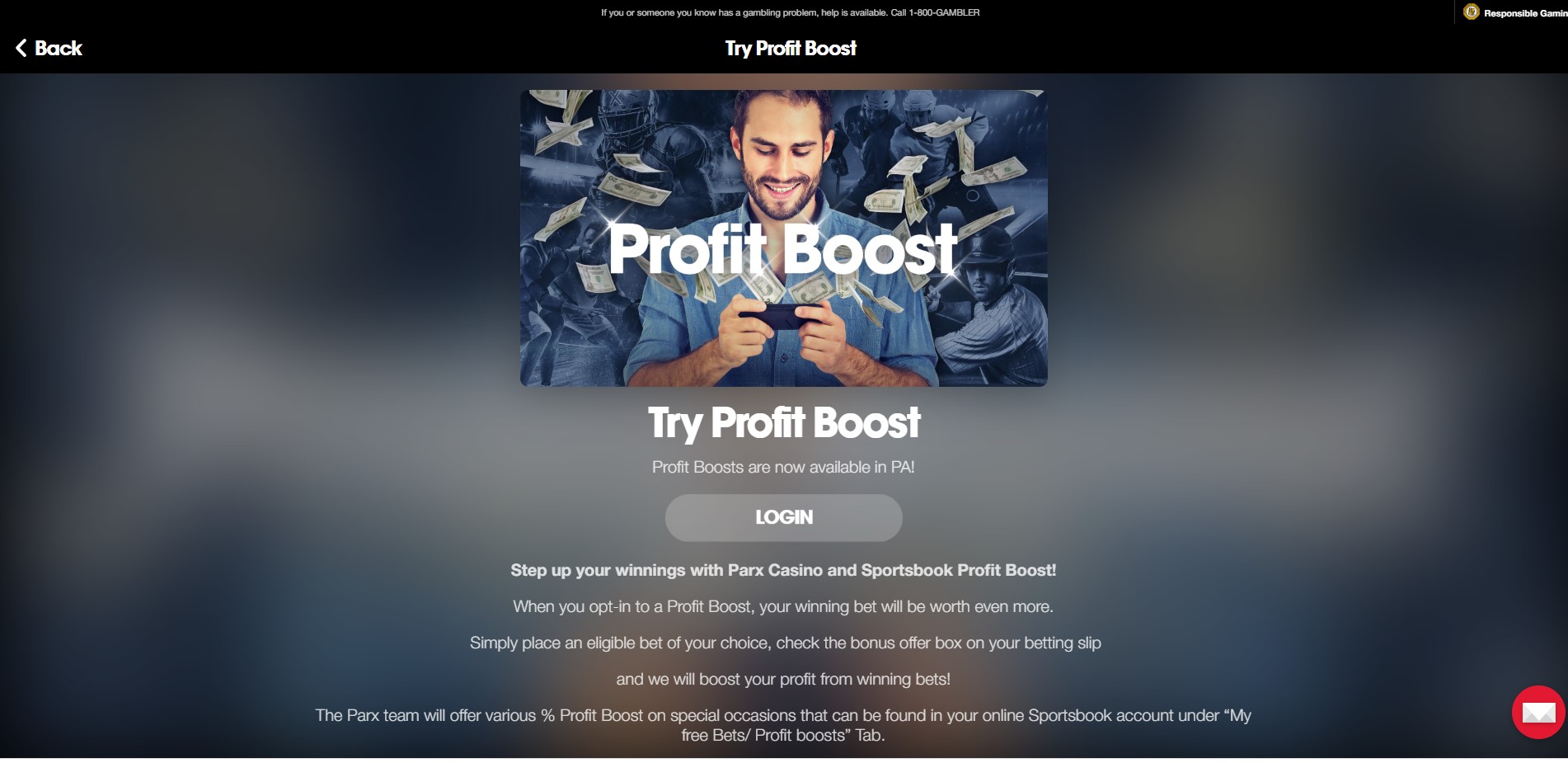Open the Responsible Gaming link text
The image size is (1568, 763).
1525,13
